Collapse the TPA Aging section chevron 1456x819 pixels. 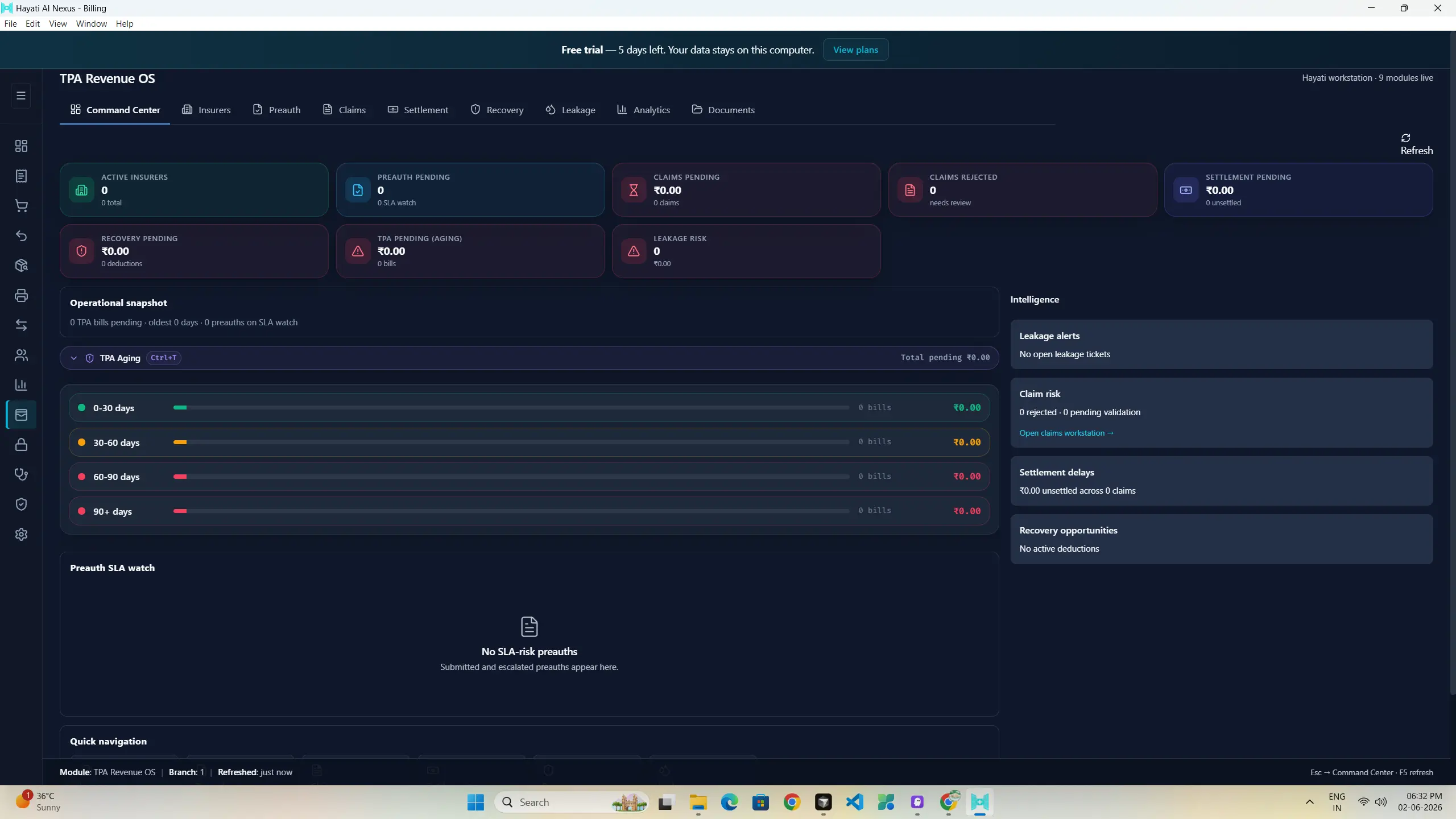[x=73, y=358]
